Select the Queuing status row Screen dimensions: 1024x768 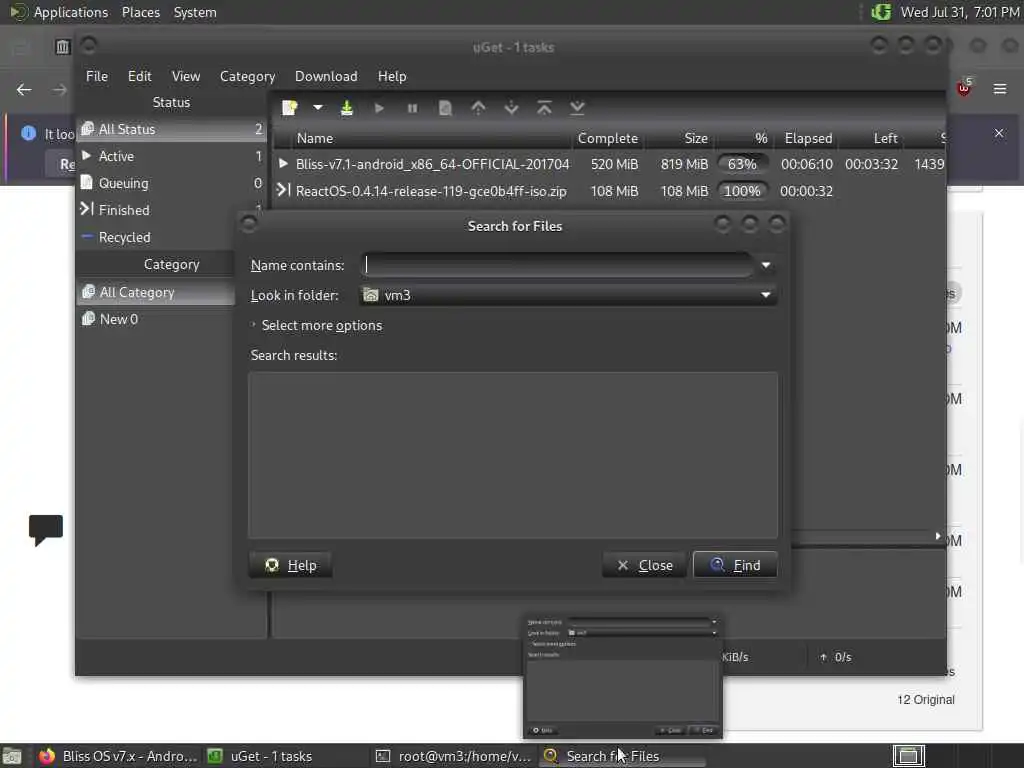172,184
